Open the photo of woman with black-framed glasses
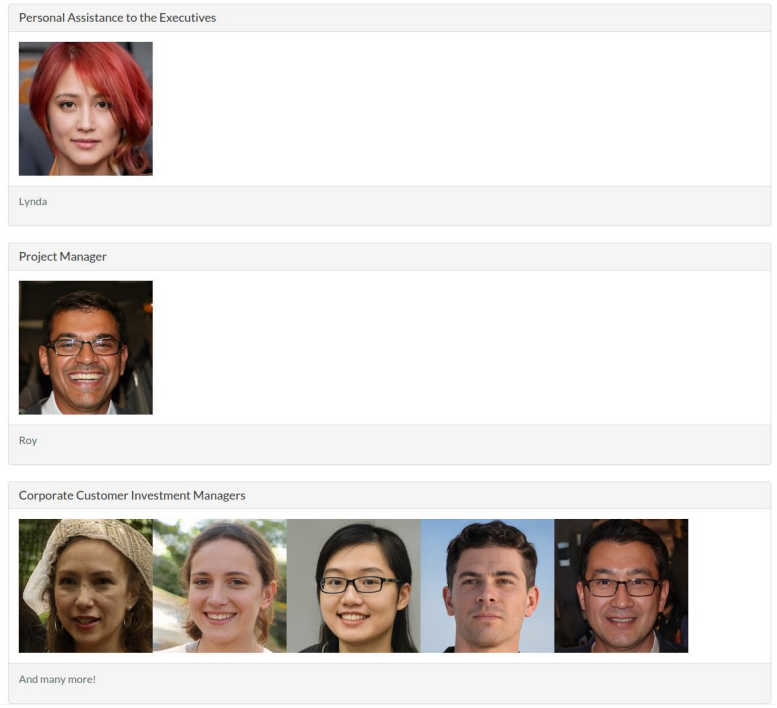Viewport: 777px width, 708px height. (x=353, y=586)
